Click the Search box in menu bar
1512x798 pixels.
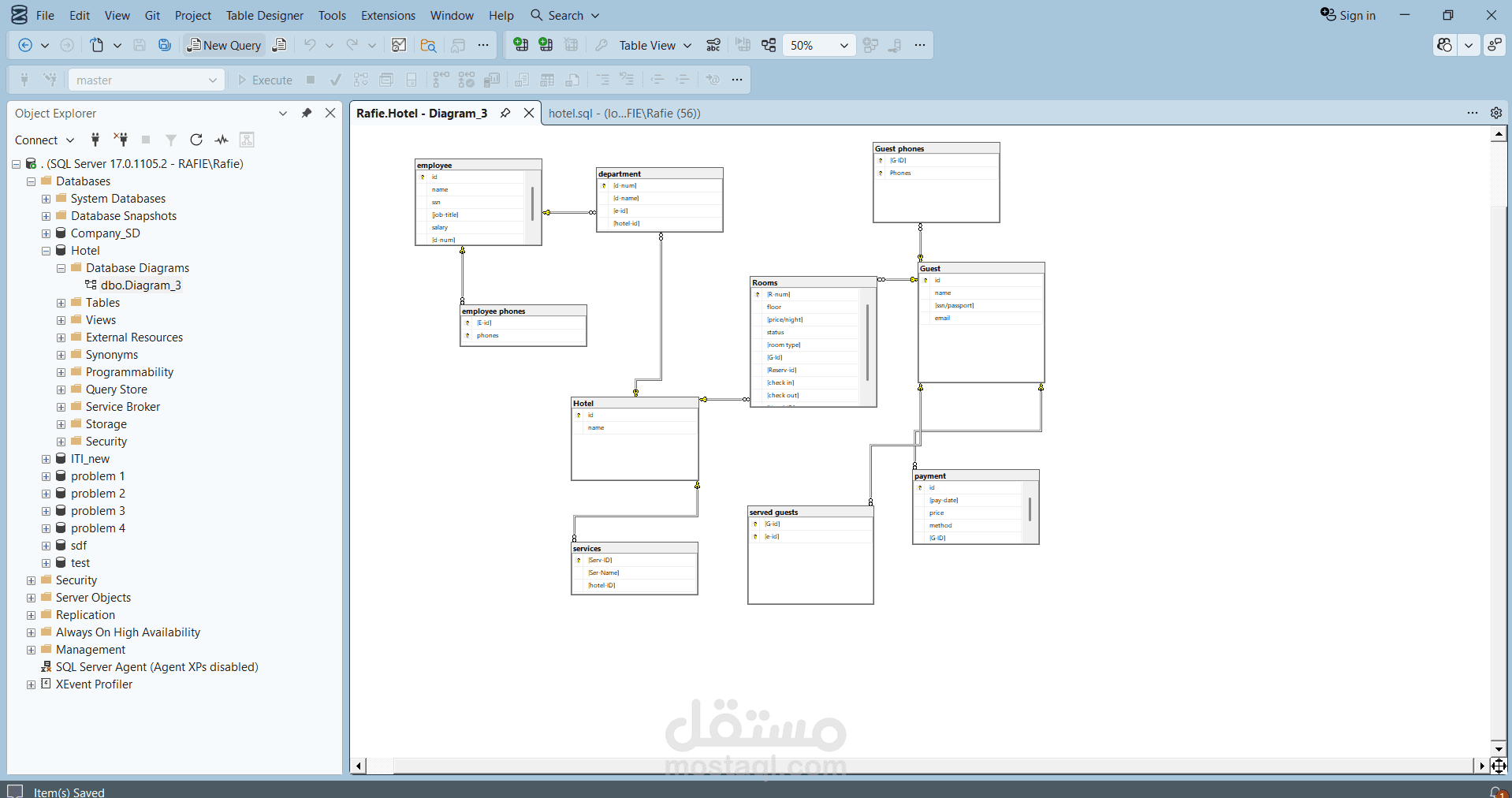click(565, 15)
